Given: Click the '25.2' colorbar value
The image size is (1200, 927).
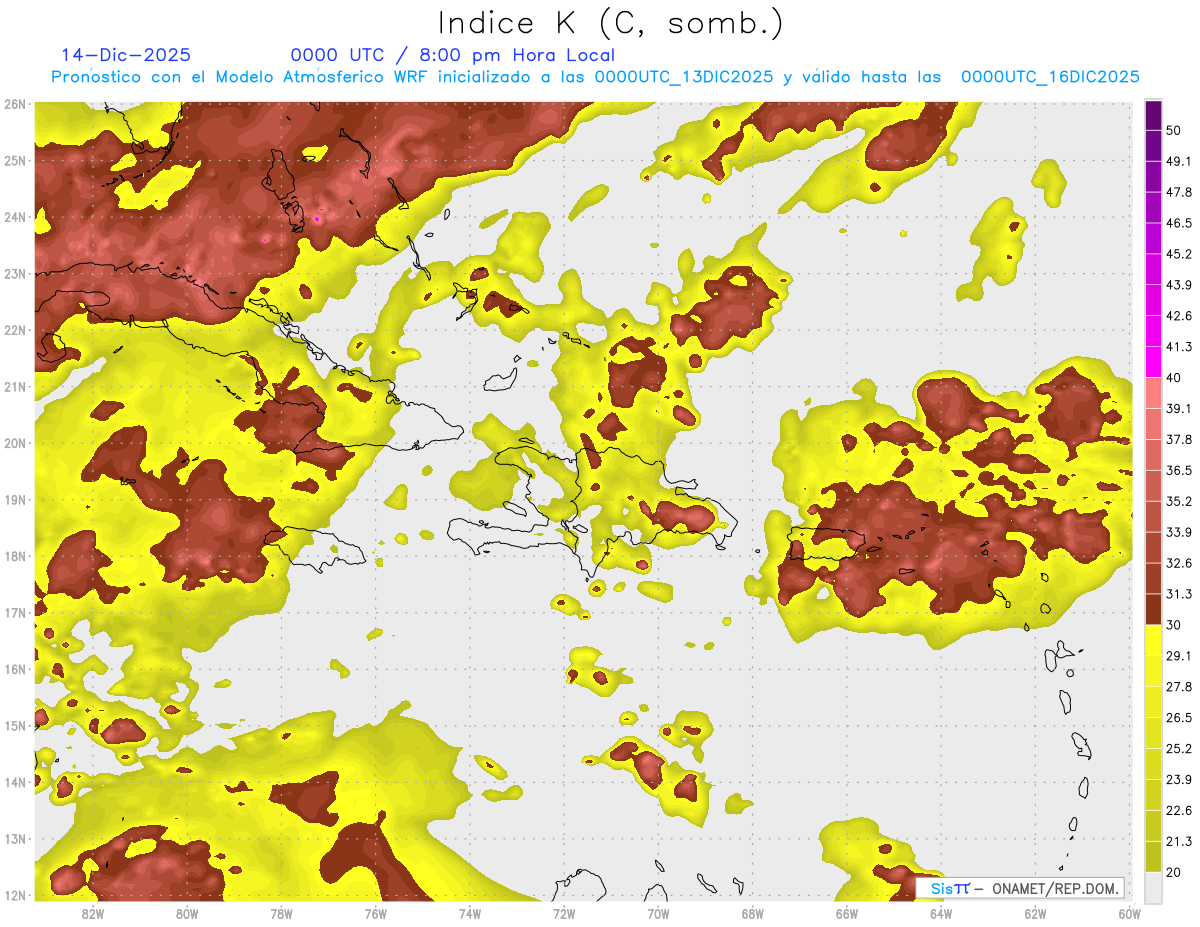Looking at the screenshot, I should point(1179,749).
